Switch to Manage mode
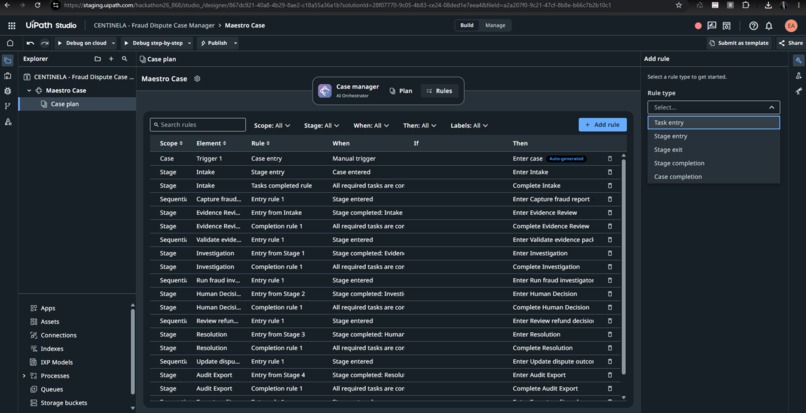Viewport: 806px width, 413px height. [x=495, y=25]
